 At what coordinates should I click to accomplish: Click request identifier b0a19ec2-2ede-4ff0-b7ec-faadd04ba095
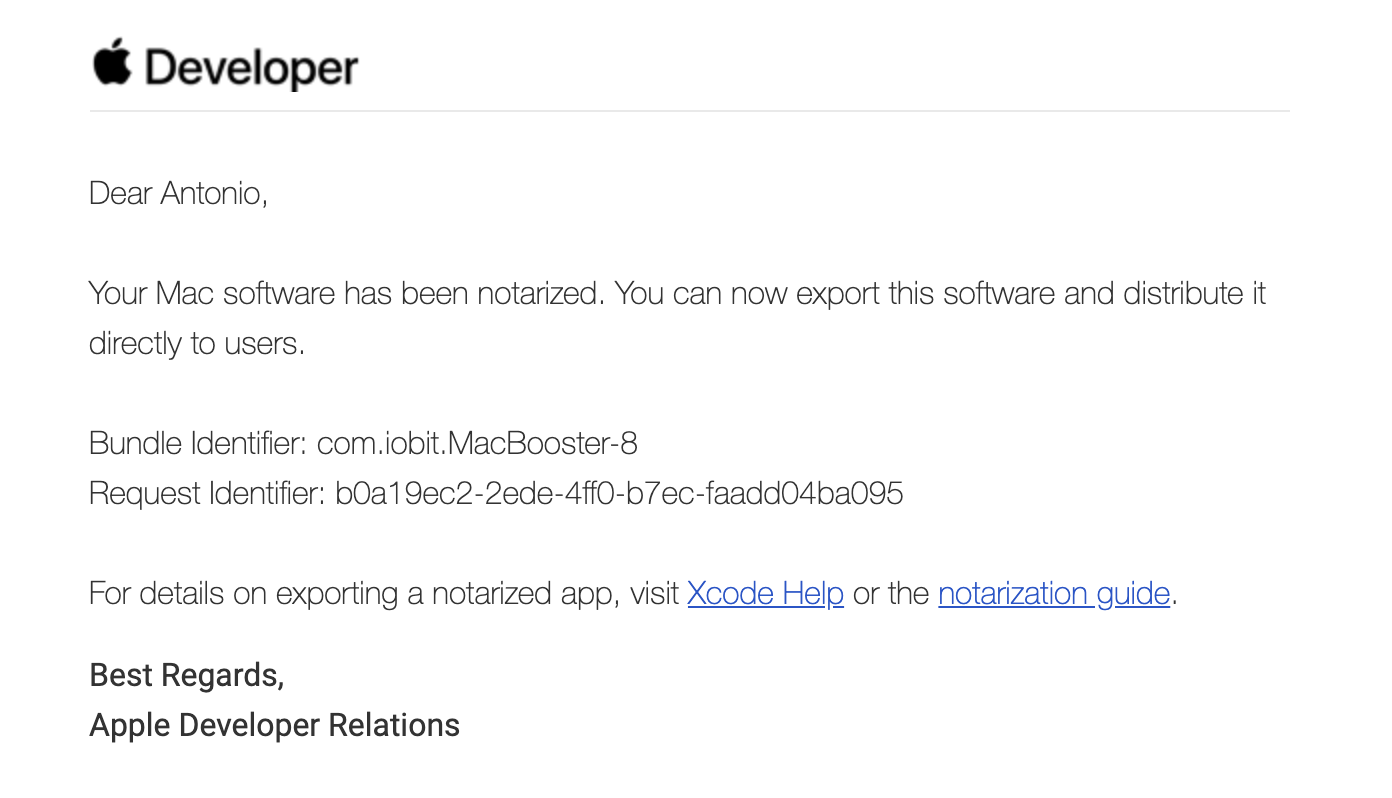619,493
